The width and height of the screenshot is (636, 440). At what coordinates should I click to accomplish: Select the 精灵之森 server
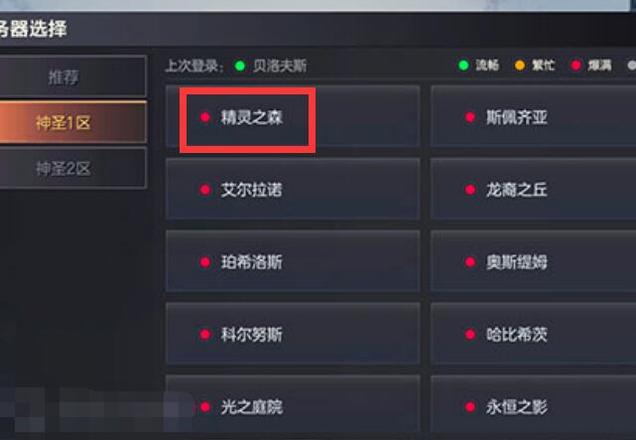(292, 116)
